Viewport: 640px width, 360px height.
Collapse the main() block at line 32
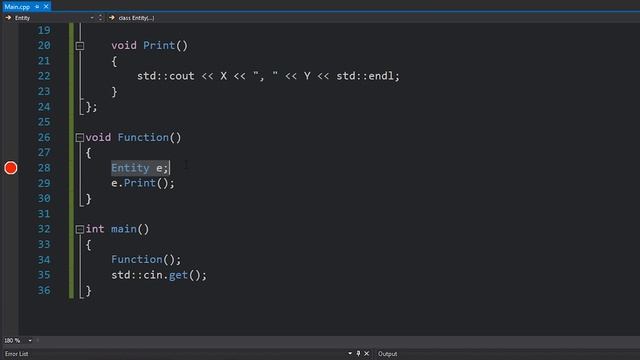point(80,229)
